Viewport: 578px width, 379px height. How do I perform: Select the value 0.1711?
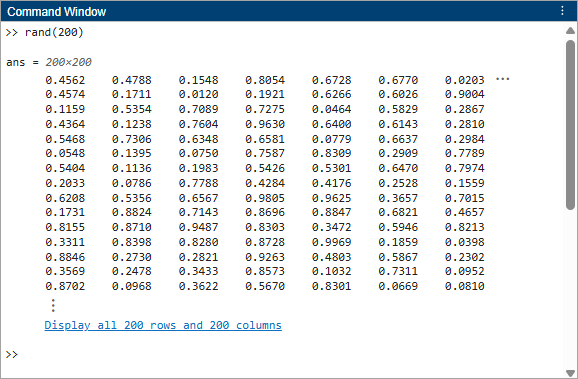coord(132,94)
